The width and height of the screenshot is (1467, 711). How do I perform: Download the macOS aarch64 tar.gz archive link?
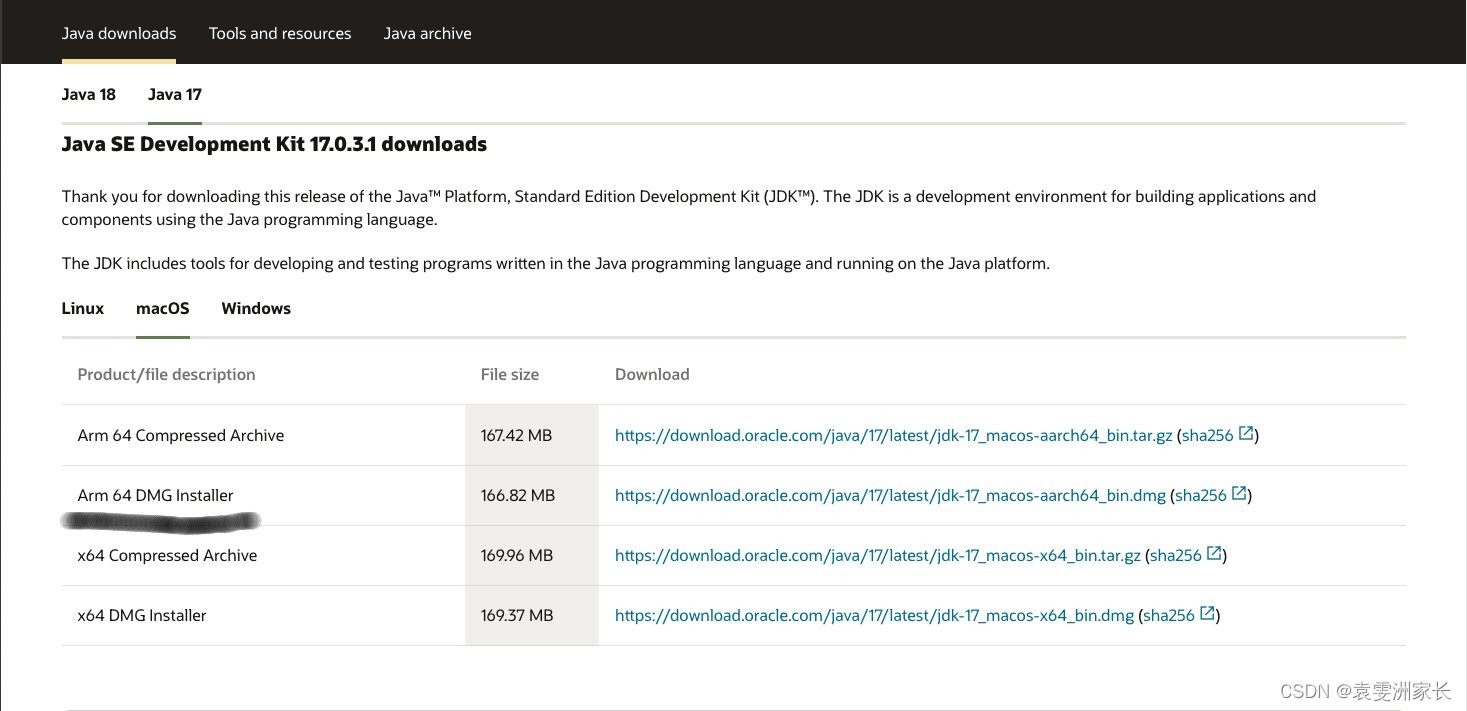click(893, 435)
